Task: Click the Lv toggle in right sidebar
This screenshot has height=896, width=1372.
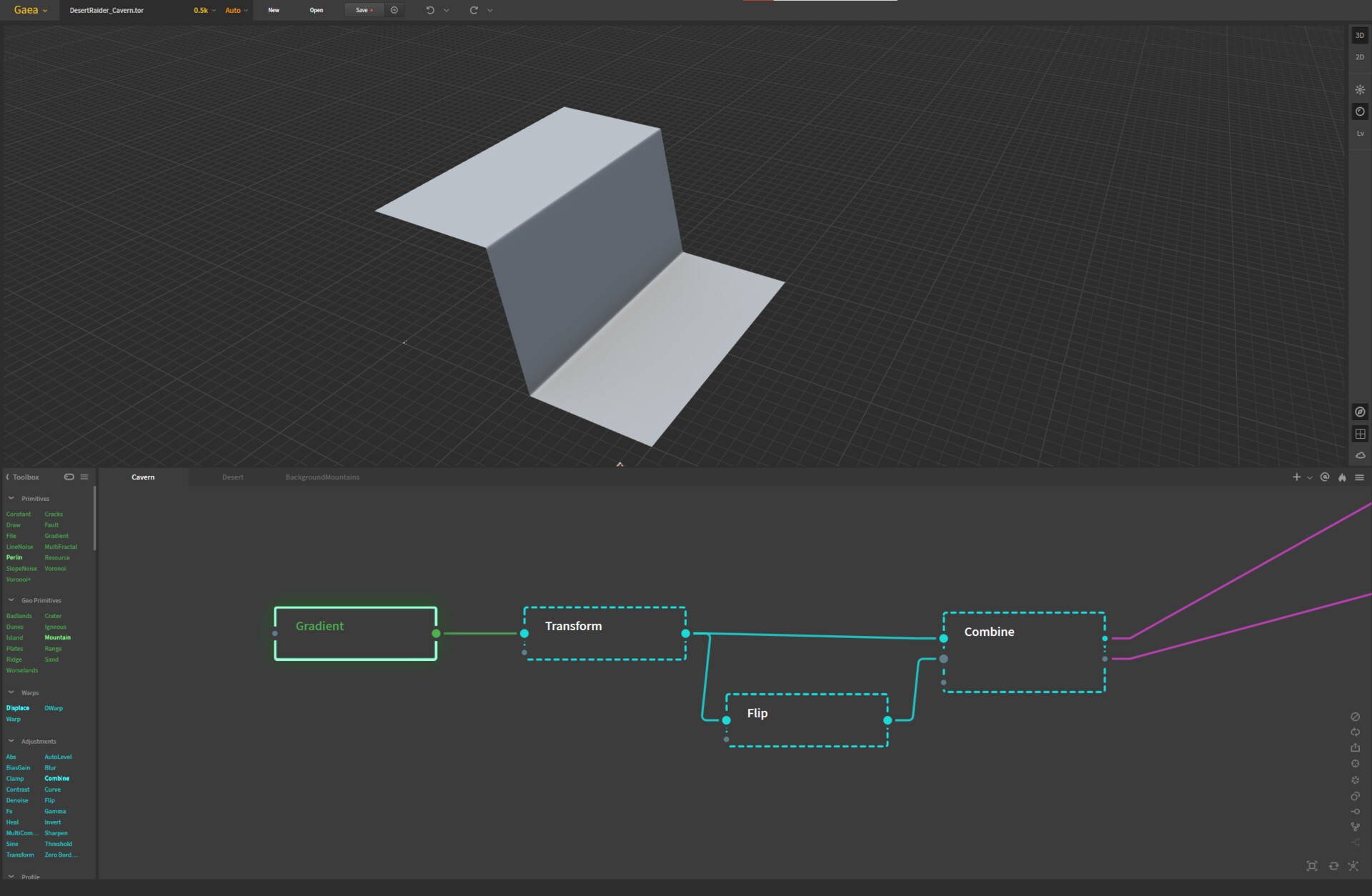Action: coord(1360,133)
